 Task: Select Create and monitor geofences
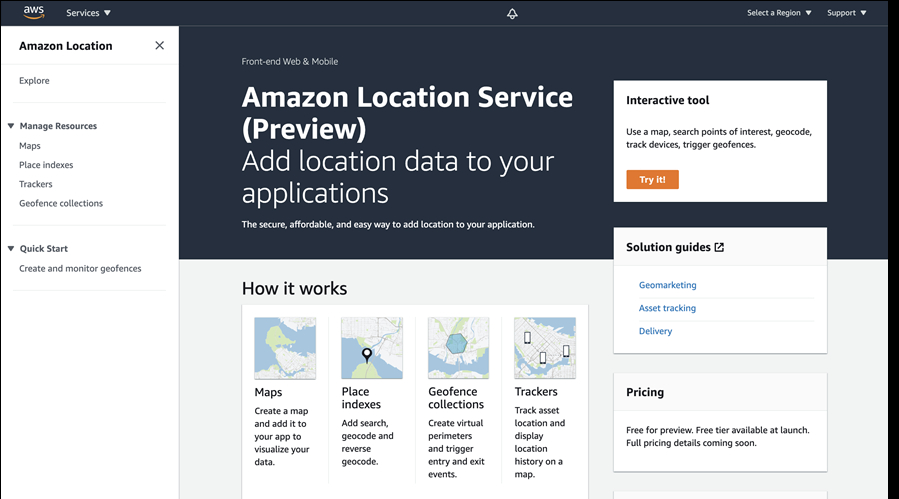click(80, 268)
